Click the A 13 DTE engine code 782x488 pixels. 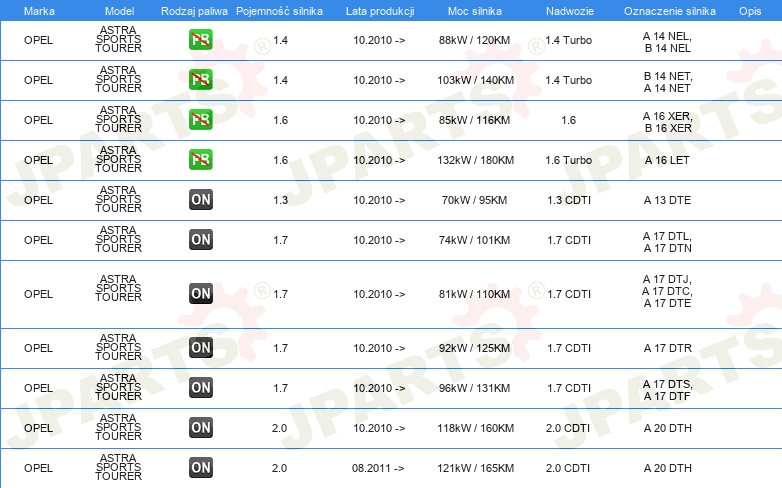tap(667, 200)
